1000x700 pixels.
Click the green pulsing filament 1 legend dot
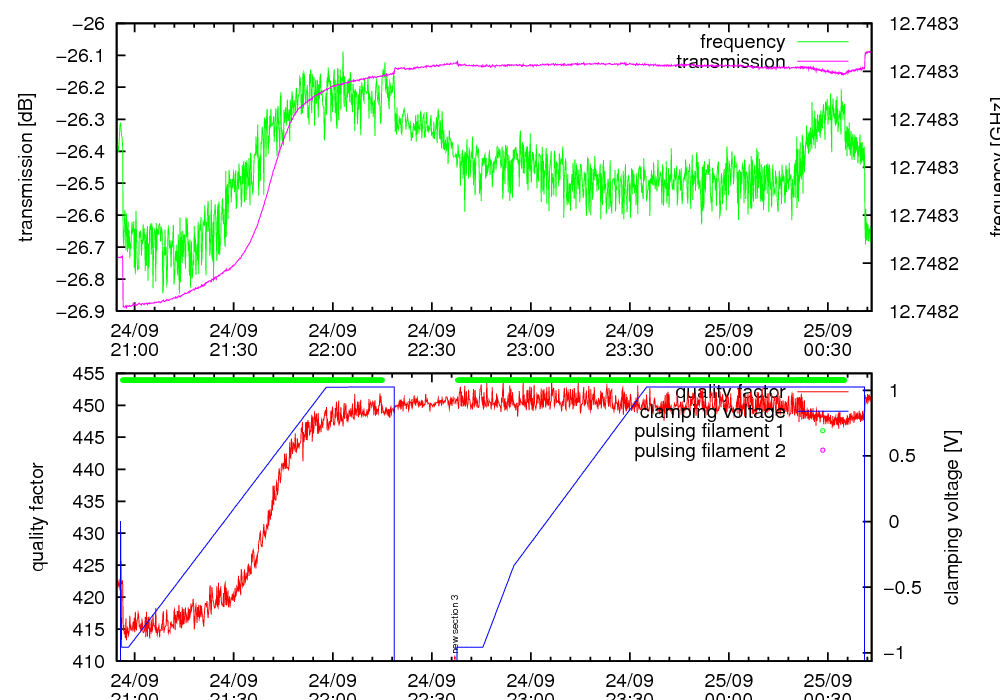pos(823,431)
